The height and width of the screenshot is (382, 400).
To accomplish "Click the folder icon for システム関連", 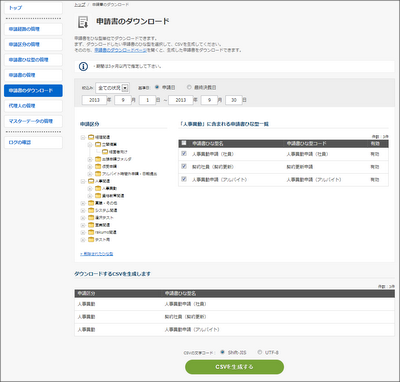I will [x=91, y=210].
